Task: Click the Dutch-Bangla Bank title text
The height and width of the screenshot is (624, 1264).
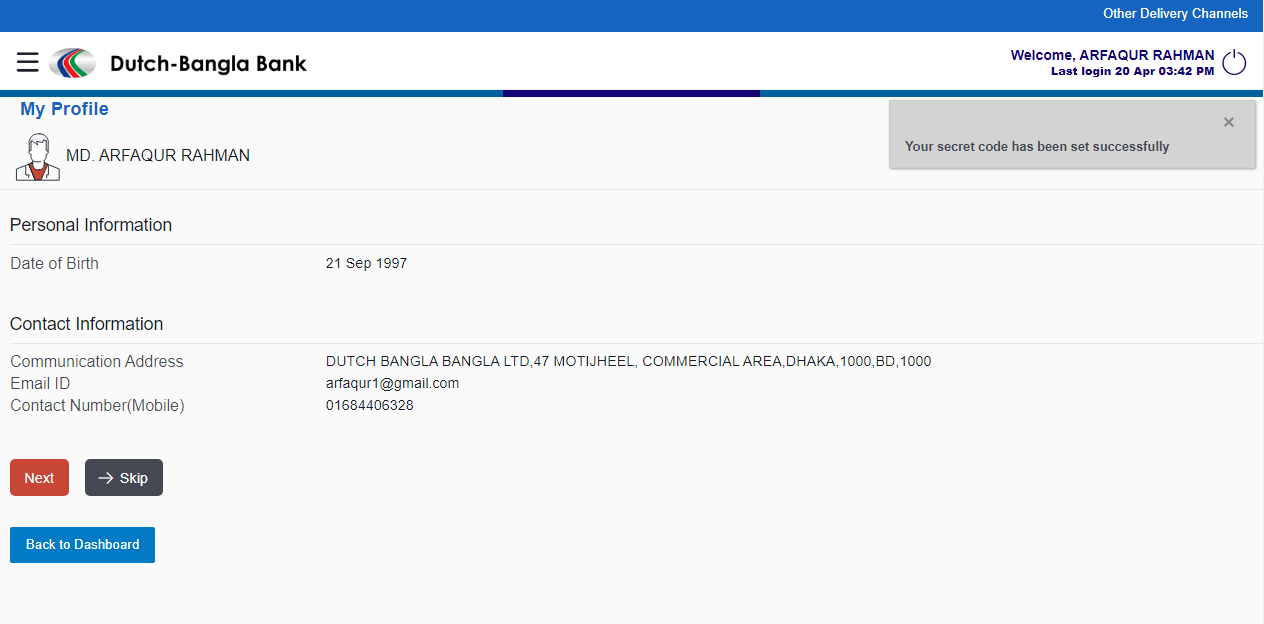Action: click(x=208, y=64)
